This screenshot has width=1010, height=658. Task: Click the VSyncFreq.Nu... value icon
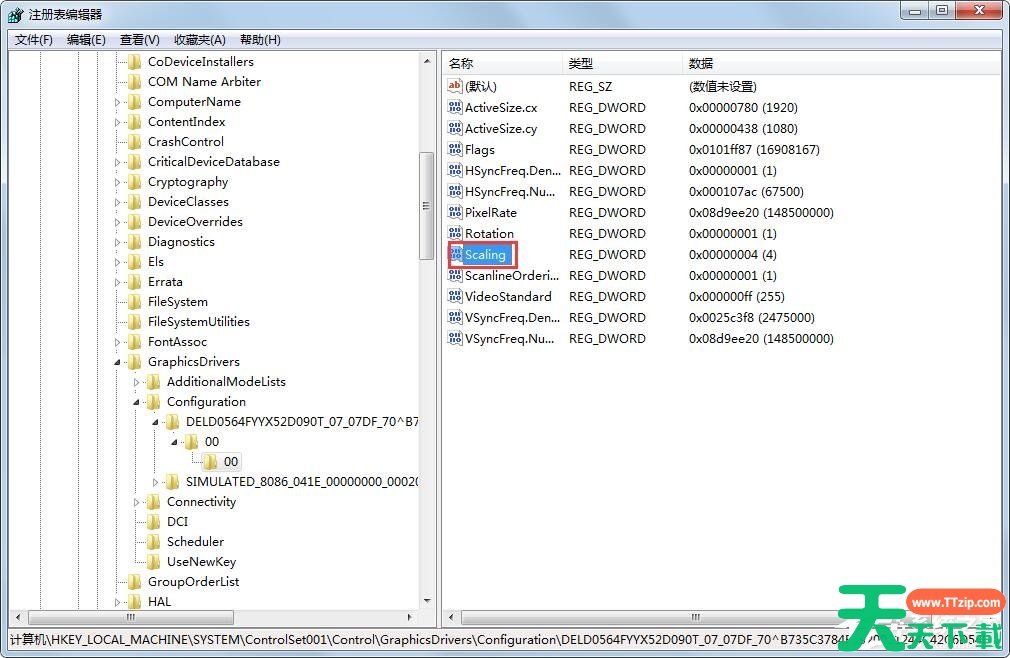point(455,338)
